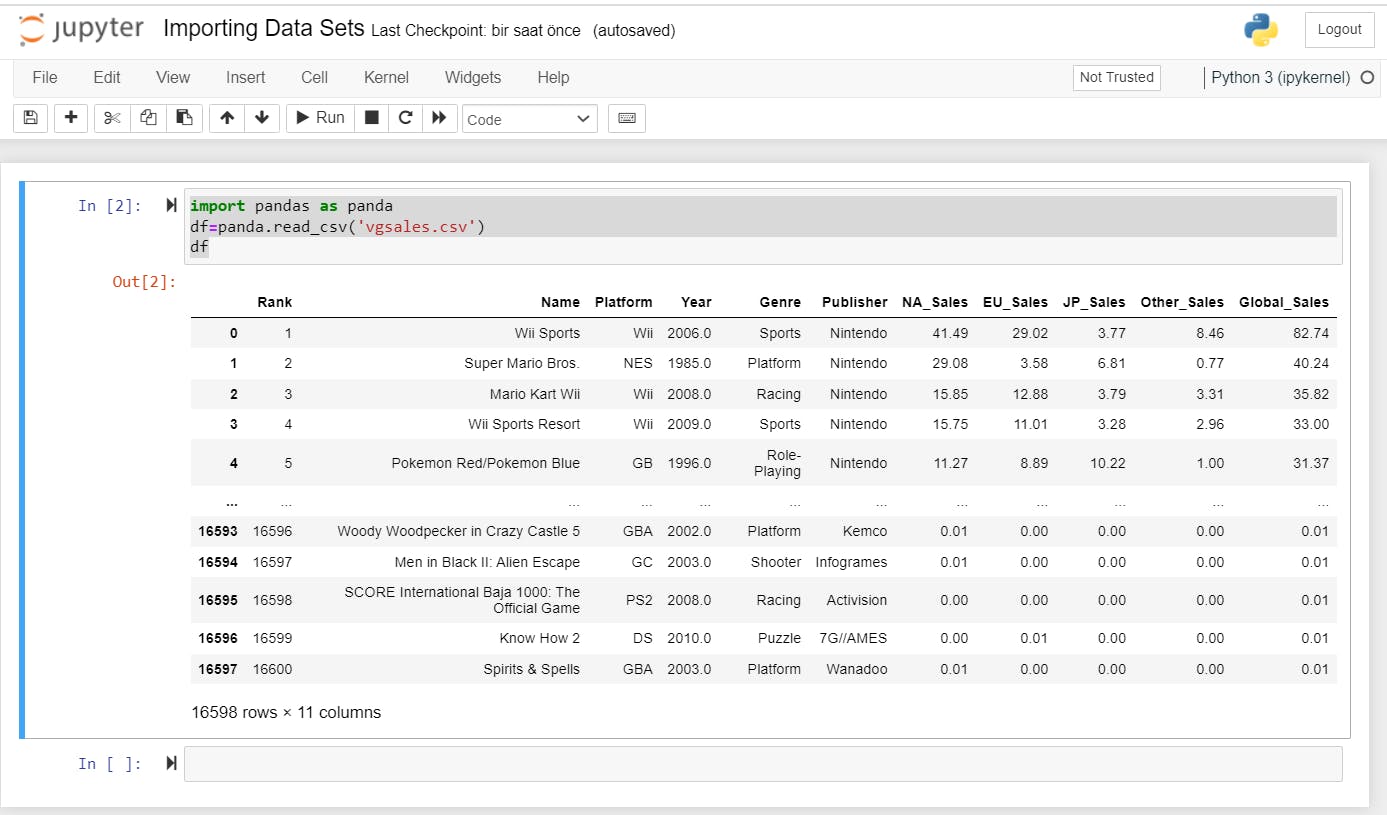Click the Platform column header
Screen dimensions: 1387x815
[623, 302]
